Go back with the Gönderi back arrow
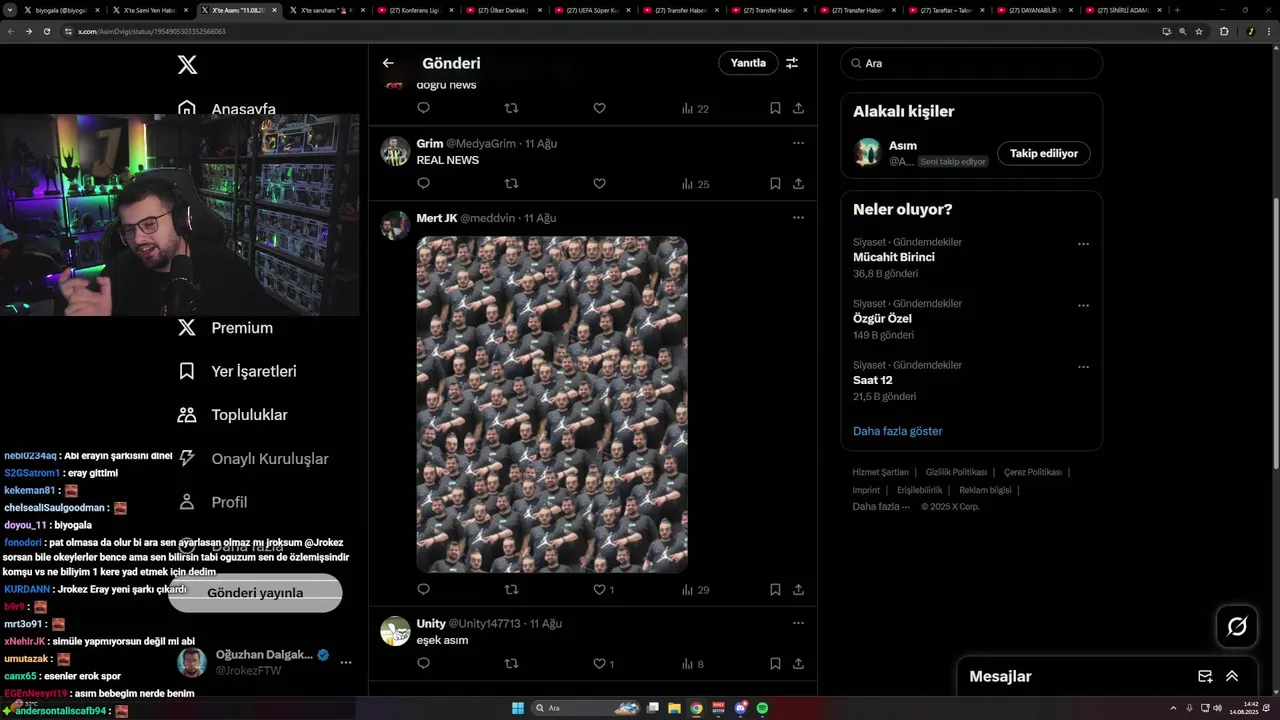1280x720 pixels. (x=388, y=63)
